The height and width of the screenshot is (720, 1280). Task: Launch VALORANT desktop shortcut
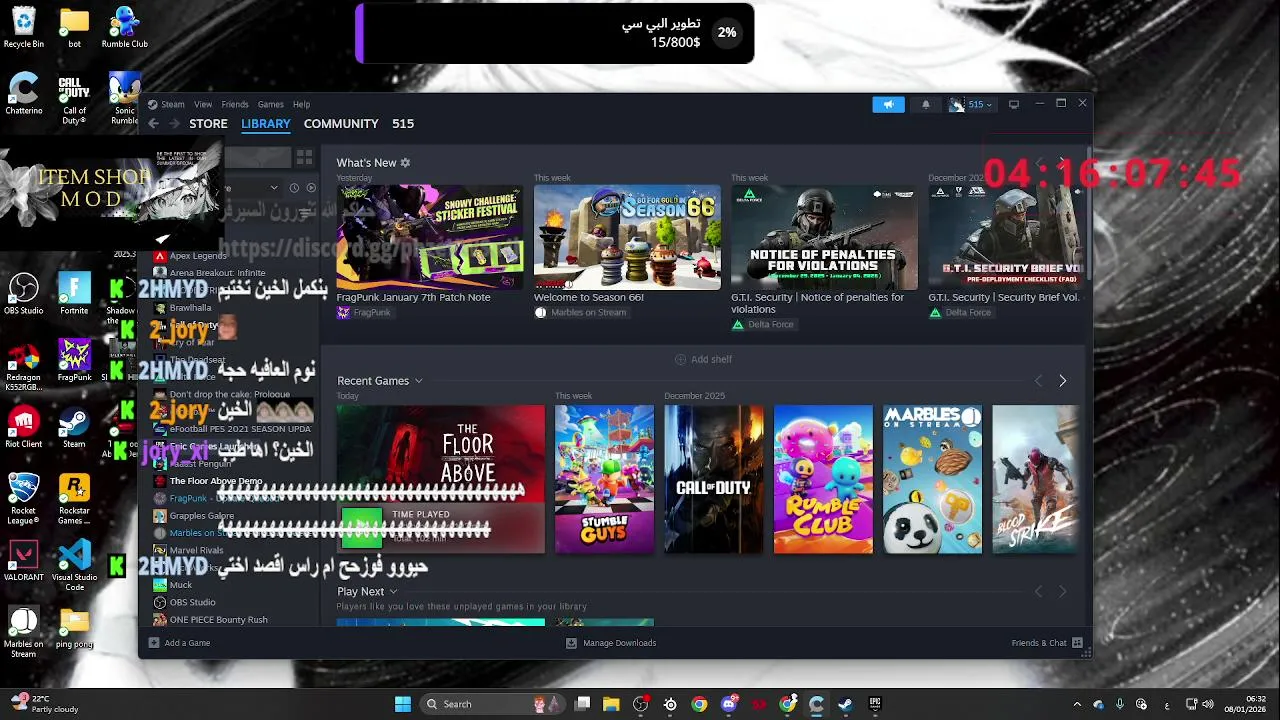pyautogui.click(x=24, y=562)
